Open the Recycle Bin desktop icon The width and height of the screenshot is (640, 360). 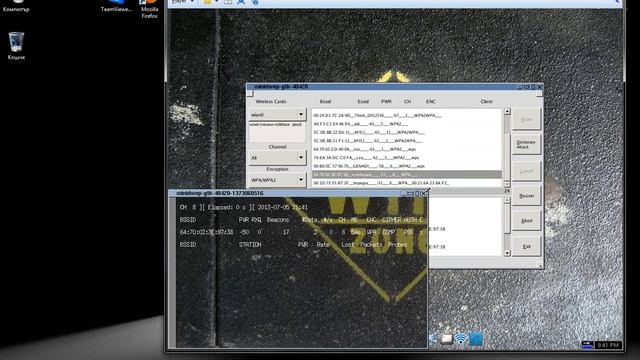(x=16, y=45)
